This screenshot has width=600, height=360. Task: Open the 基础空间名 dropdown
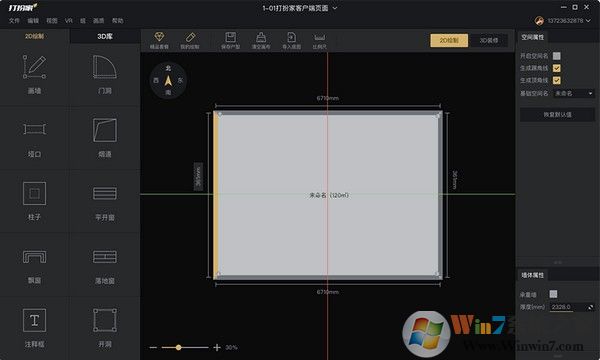(574, 93)
